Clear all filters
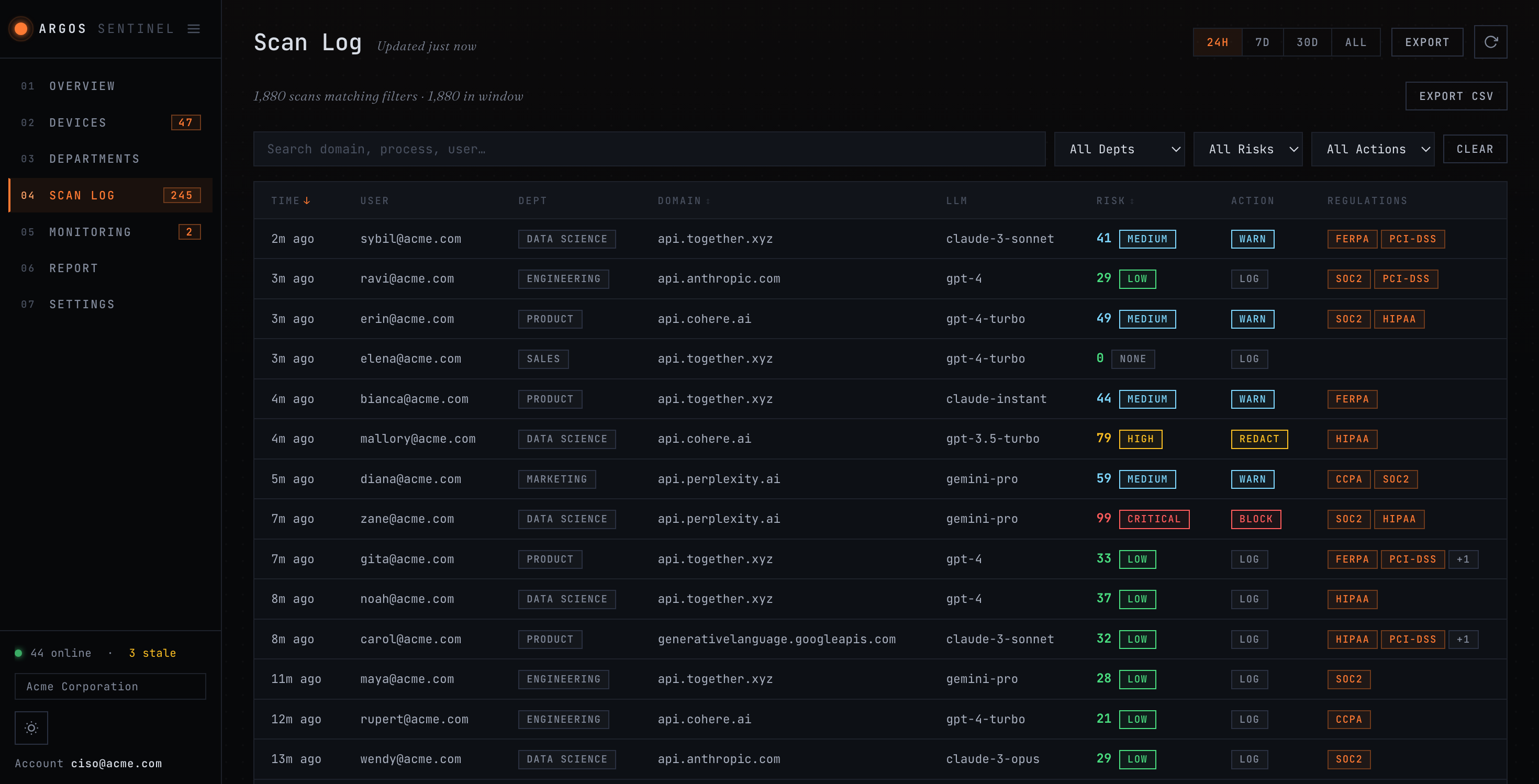The width and height of the screenshot is (1539, 784). click(x=1475, y=149)
